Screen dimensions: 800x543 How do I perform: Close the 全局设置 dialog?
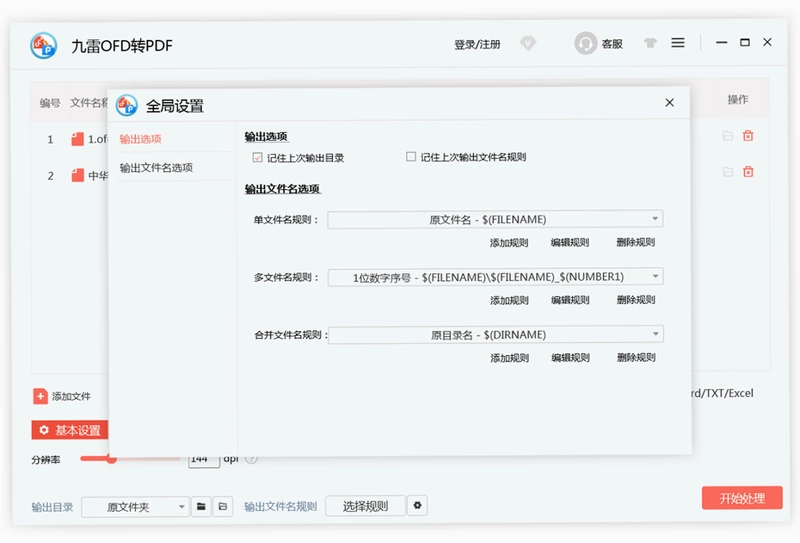[x=669, y=103]
